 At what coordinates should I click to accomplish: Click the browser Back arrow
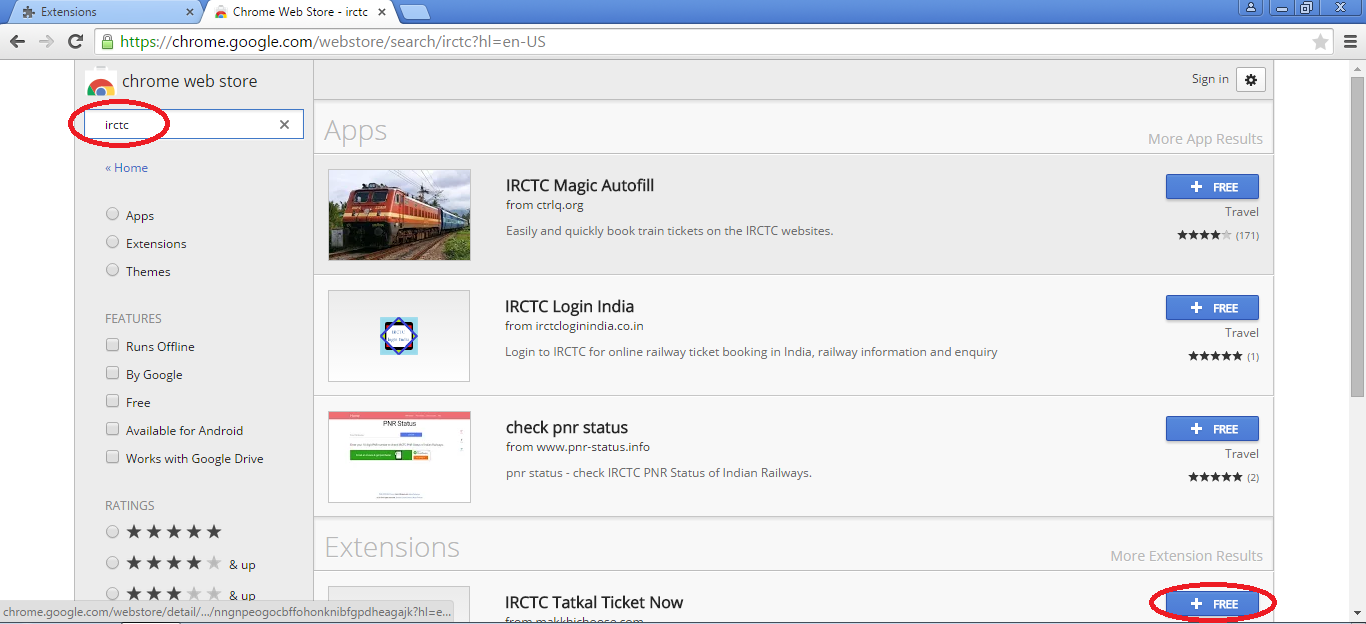click(17, 41)
